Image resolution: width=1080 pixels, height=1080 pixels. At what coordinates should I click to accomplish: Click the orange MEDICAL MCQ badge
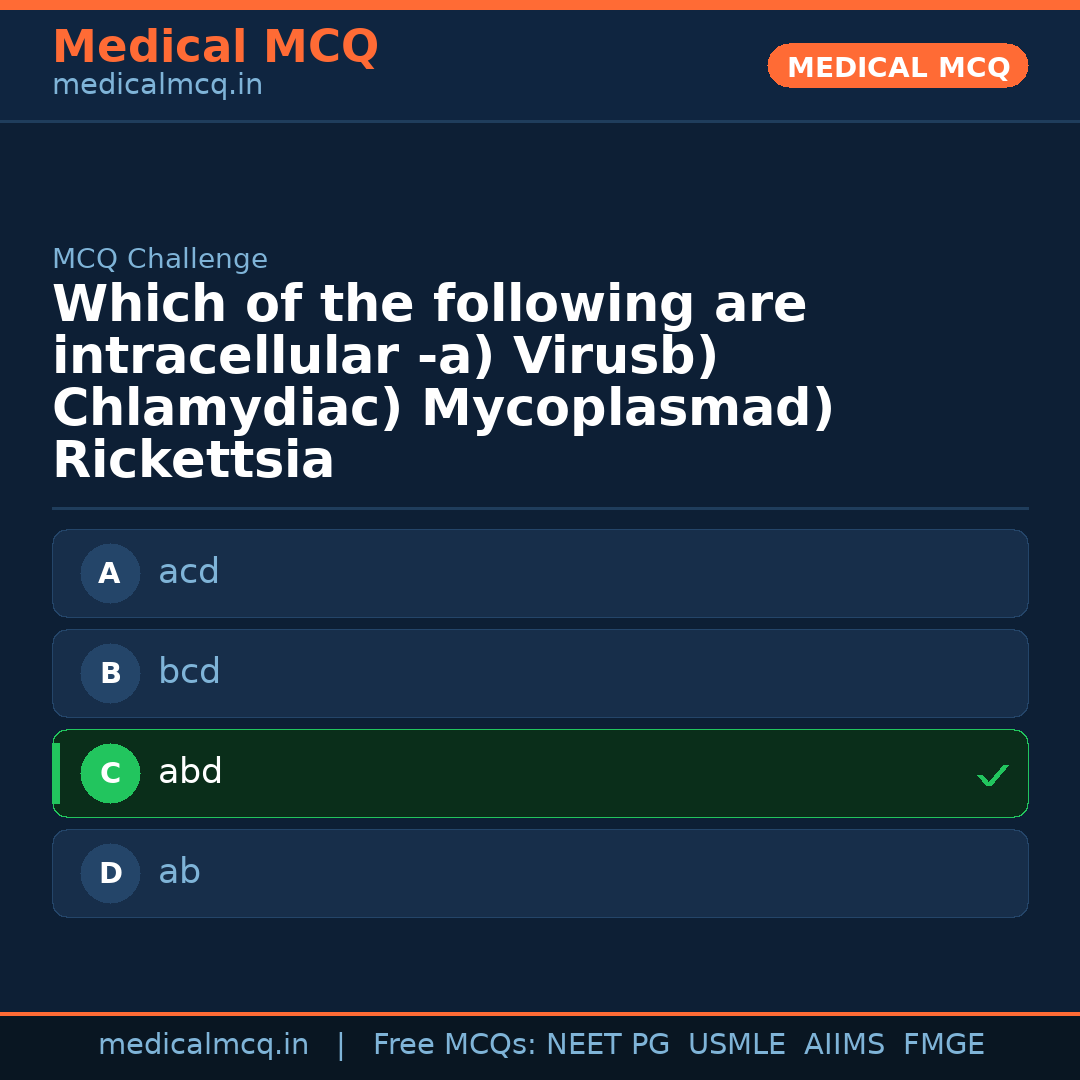[897, 66]
